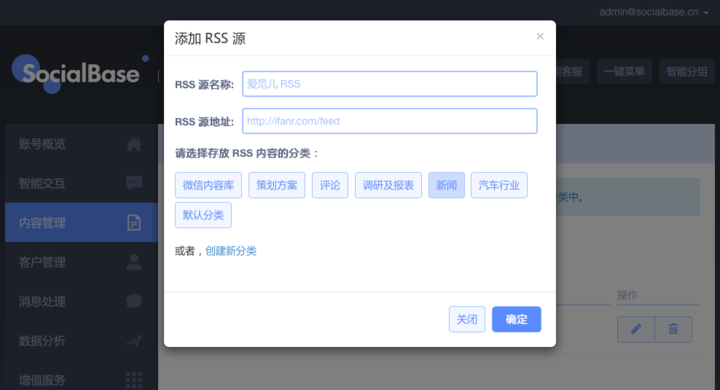Click into the RSS 源地址 input field
Viewport: 720px width, 390px height.
pos(389,121)
